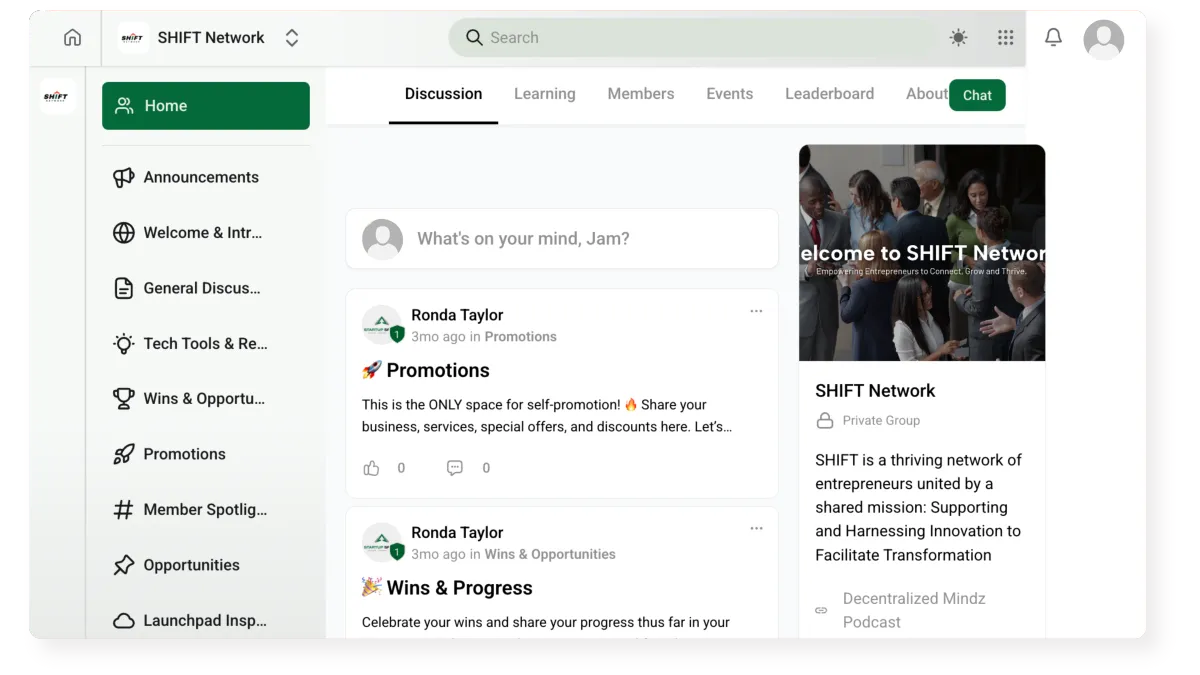Toggle light/dark mode sun icon
Viewport: 1200px width, 675px height.
[x=958, y=38]
